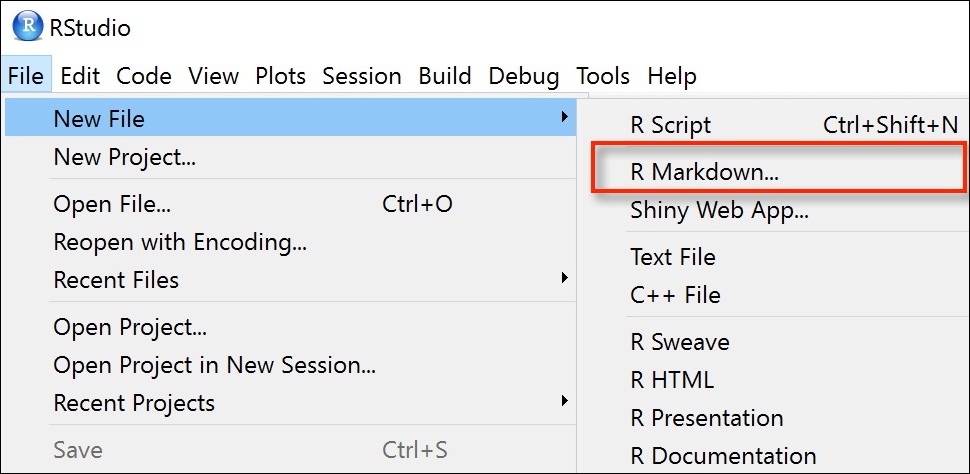Click New Project... menu entry
The image size is (970, 474).
[124, 157]
